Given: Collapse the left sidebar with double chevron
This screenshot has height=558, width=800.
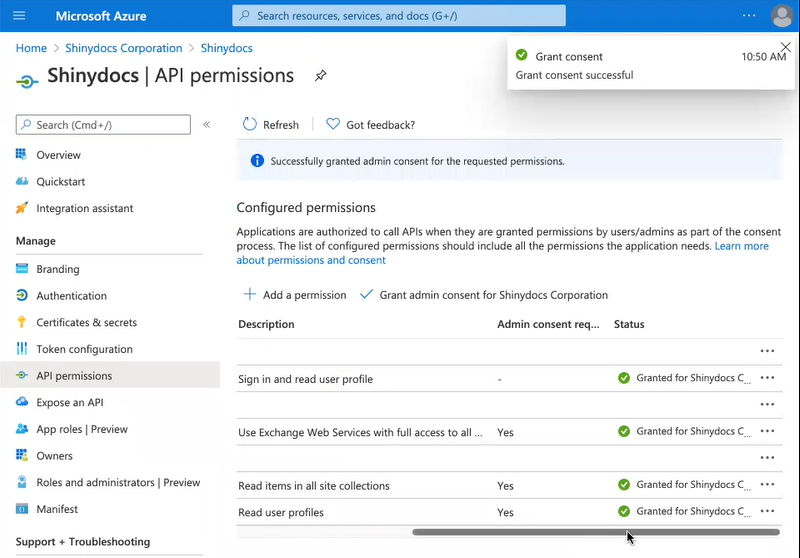Looking at the screenshot, I should [207, 125].
